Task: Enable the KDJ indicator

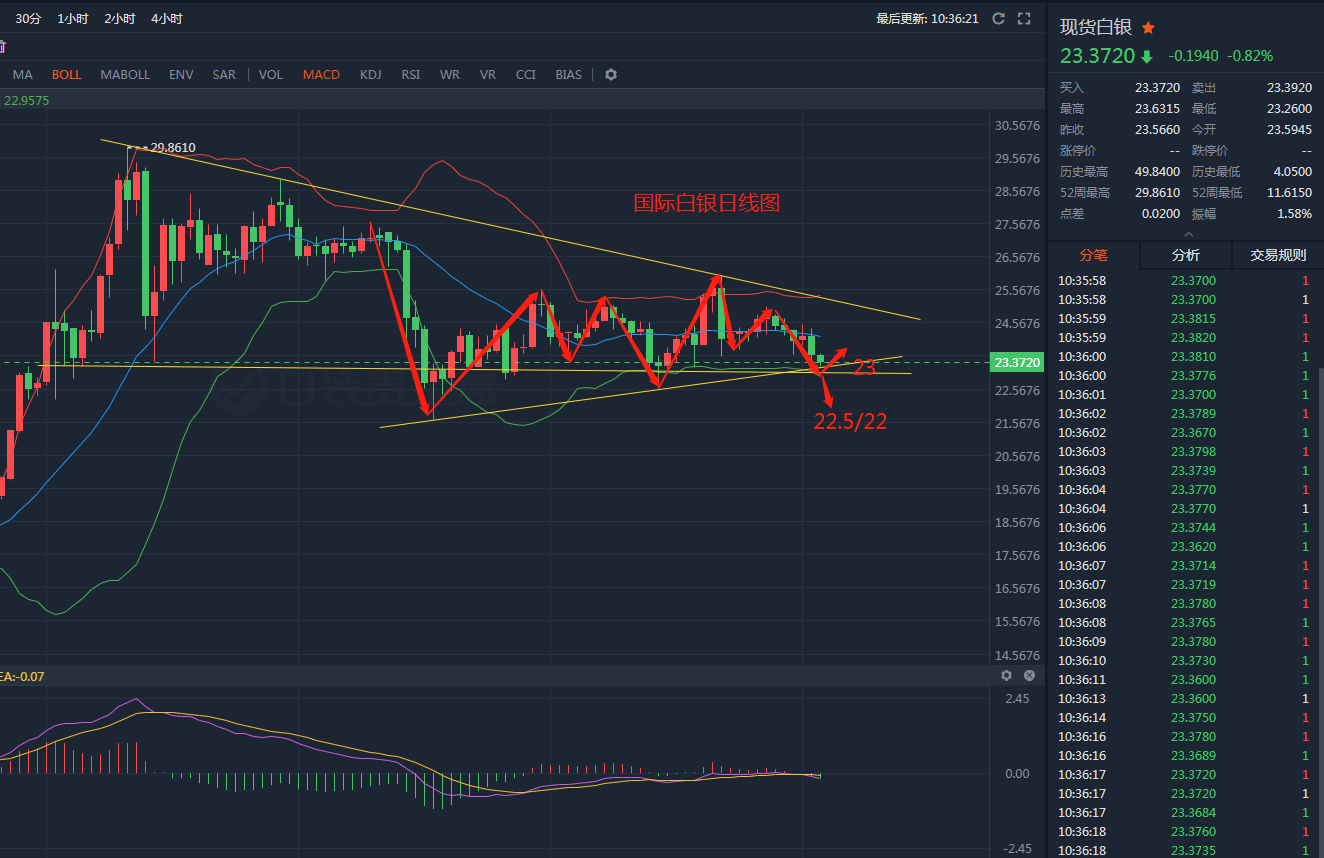Action: [x=370, y=75]
